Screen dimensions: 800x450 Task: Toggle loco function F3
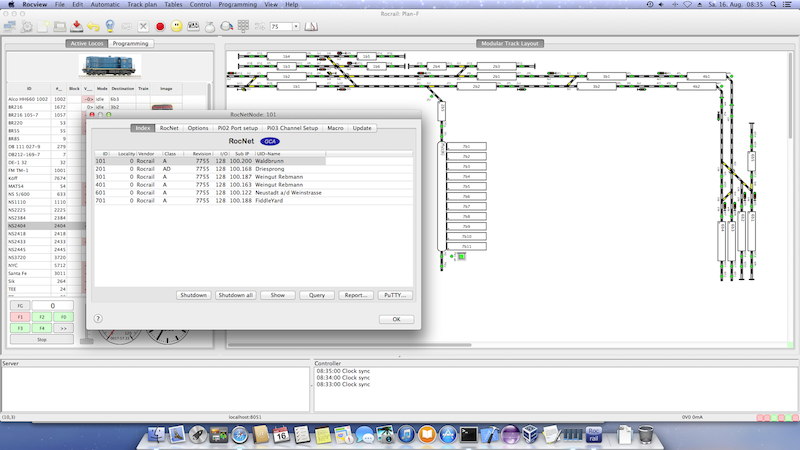tap(20, 328)
